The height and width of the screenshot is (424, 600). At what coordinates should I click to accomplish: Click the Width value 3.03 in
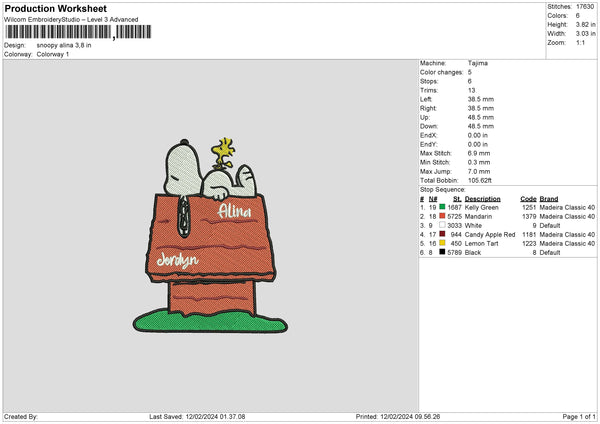click(586, 34)
